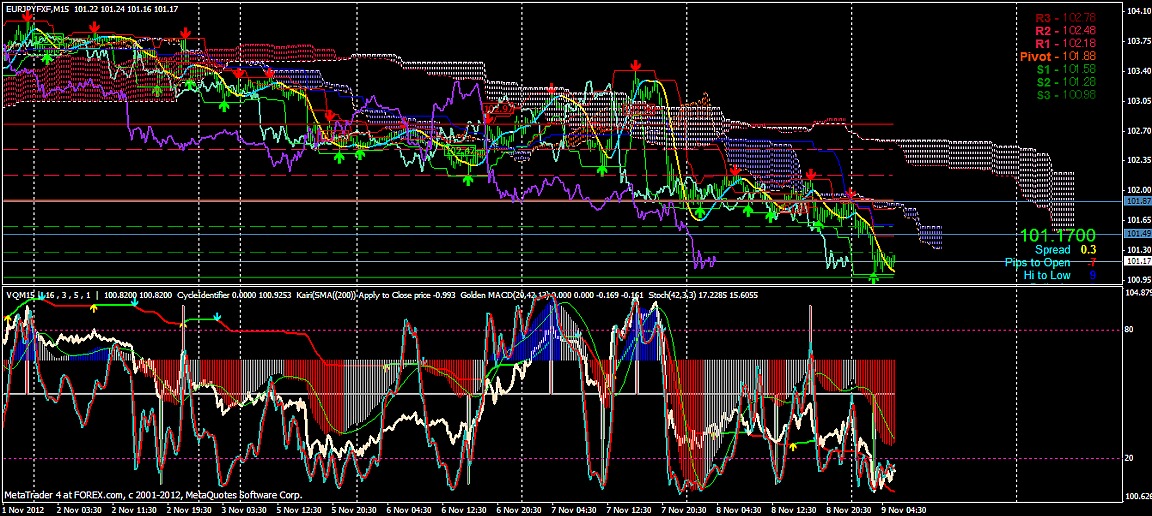Viewport: 1152px width, 516px height.
Task: Click the first red sell arrow at chart start
Action: [27, 19]
